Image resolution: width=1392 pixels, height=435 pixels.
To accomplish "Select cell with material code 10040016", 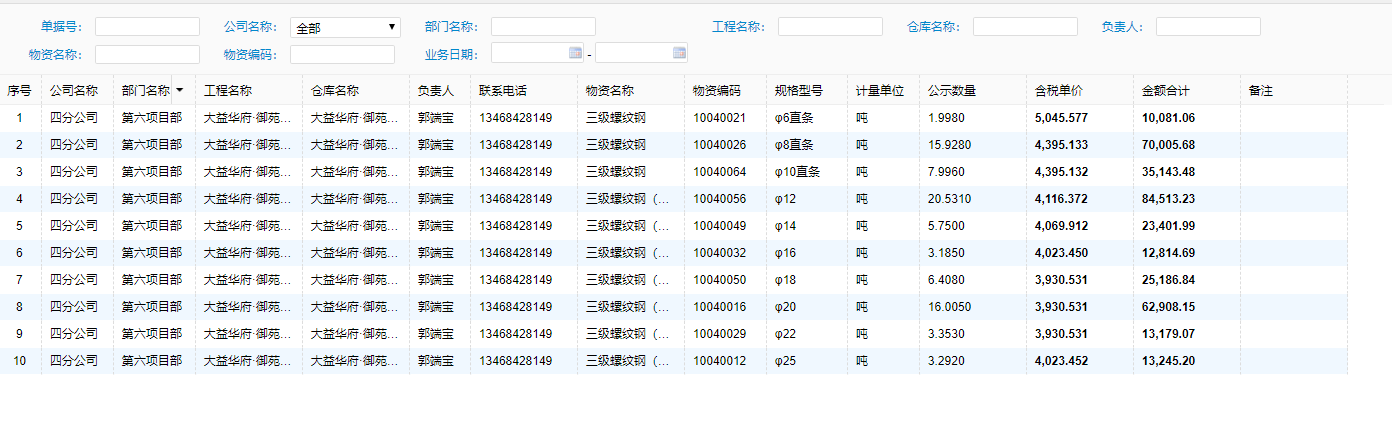I will [725, 307].
